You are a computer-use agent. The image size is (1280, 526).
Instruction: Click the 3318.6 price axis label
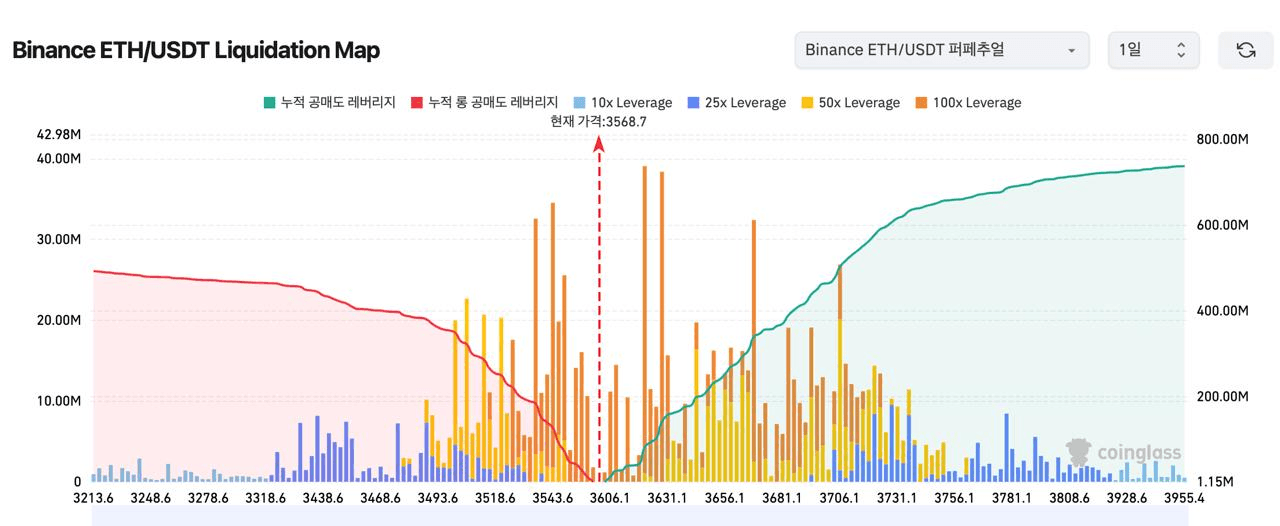tap(265, 497)
